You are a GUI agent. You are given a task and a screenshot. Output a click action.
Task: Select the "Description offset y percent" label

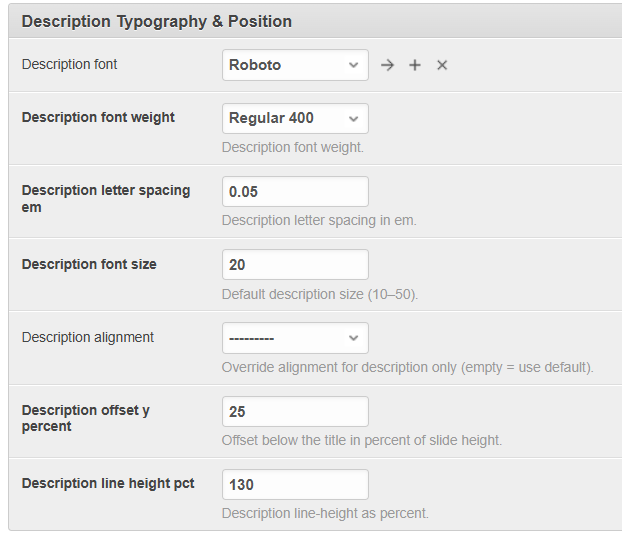pos(85,418)
